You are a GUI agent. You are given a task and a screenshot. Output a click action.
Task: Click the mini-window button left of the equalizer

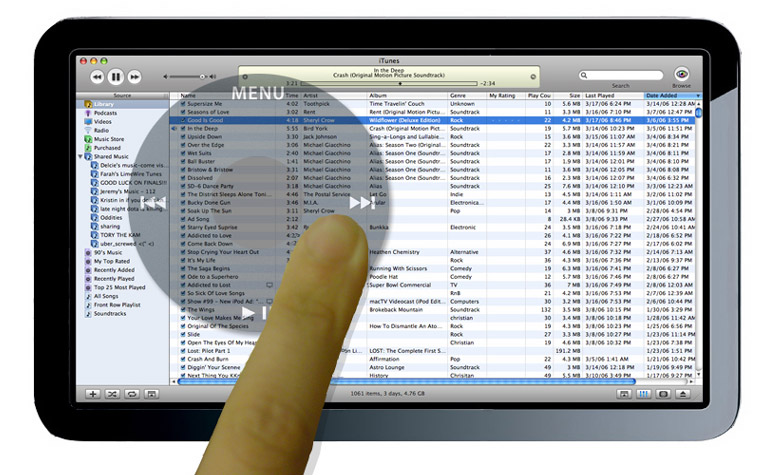pos(624,394)
